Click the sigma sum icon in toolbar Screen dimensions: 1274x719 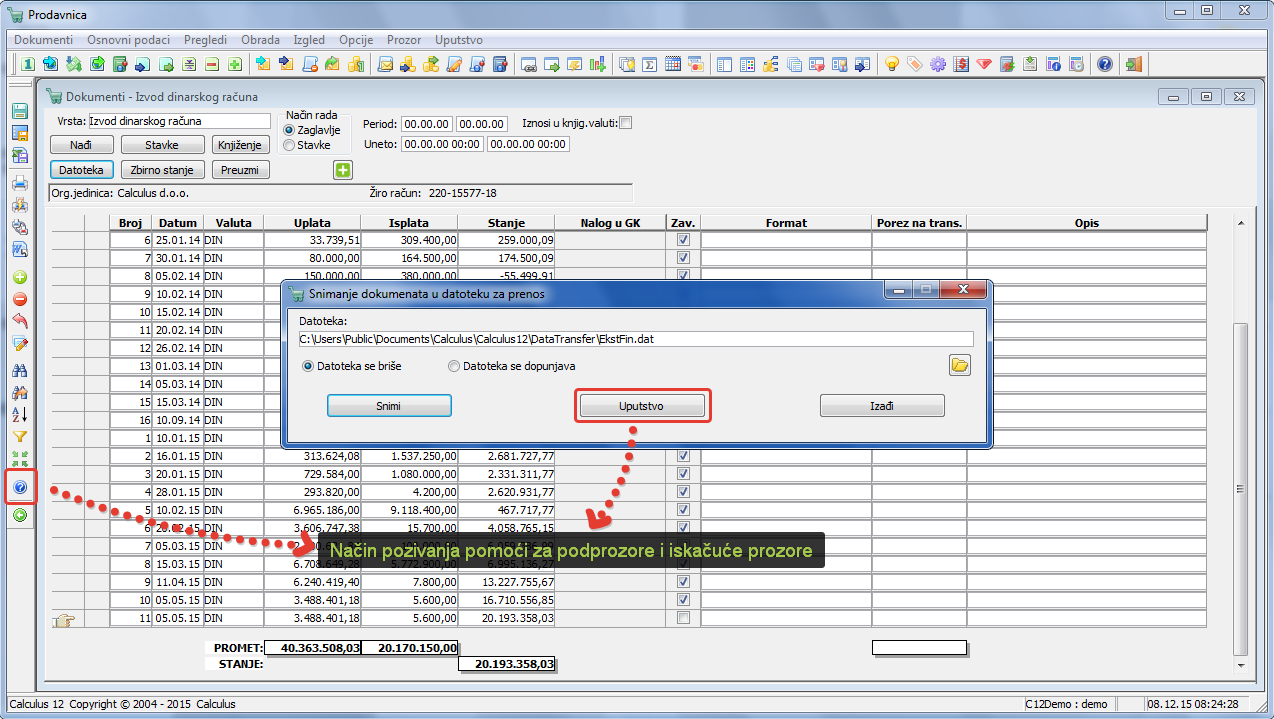pos(649,65)
